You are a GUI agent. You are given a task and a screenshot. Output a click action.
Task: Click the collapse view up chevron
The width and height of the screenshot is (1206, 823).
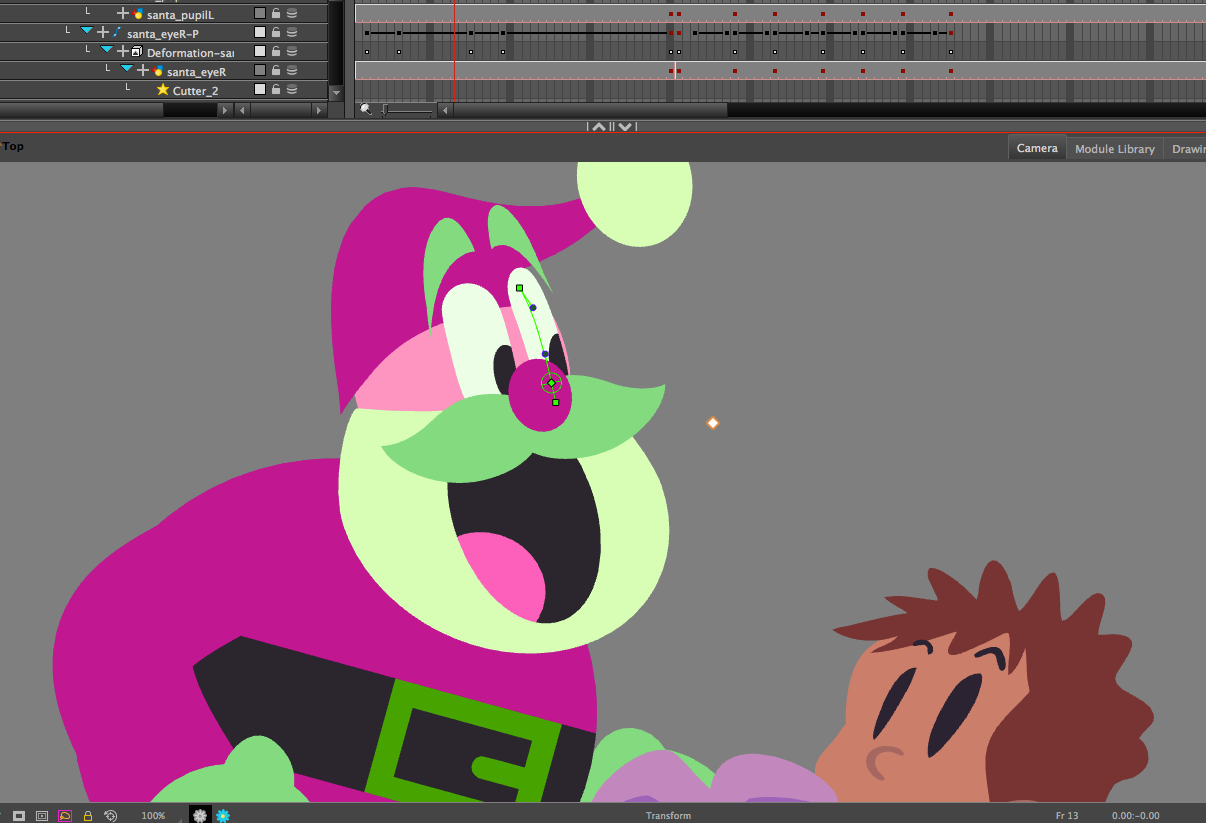(598, 127)
